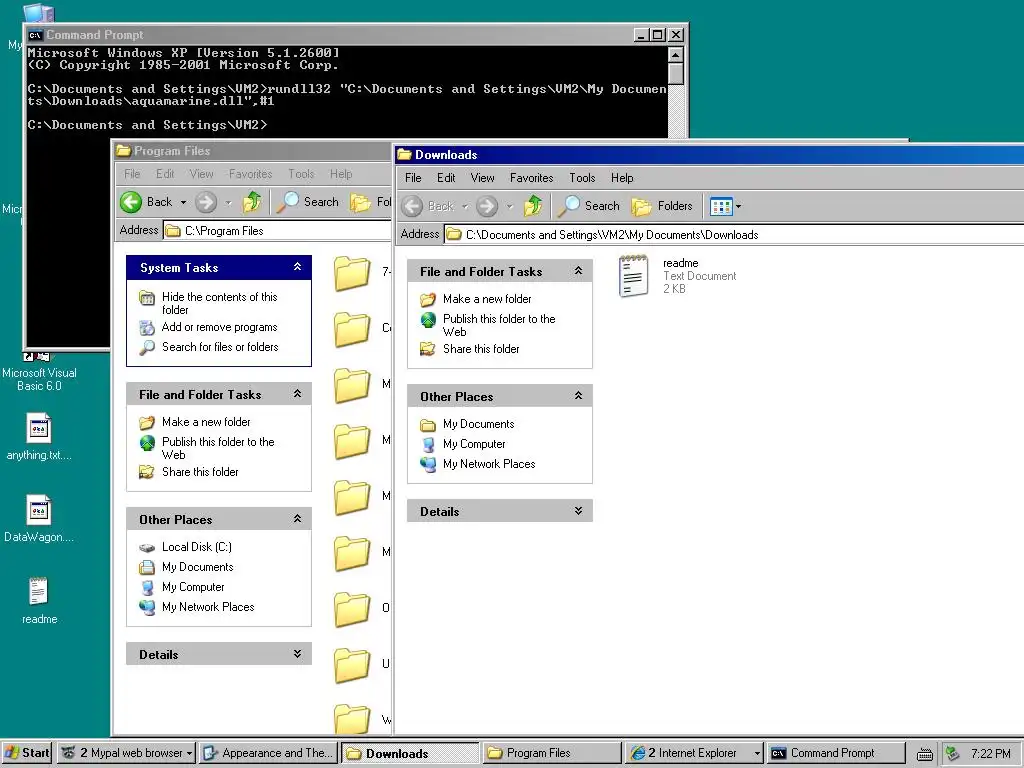Viewport: 1024px width, 768px height.
Task: Open Internet Explorer taskbar group
Action: (x=694, y=753)
